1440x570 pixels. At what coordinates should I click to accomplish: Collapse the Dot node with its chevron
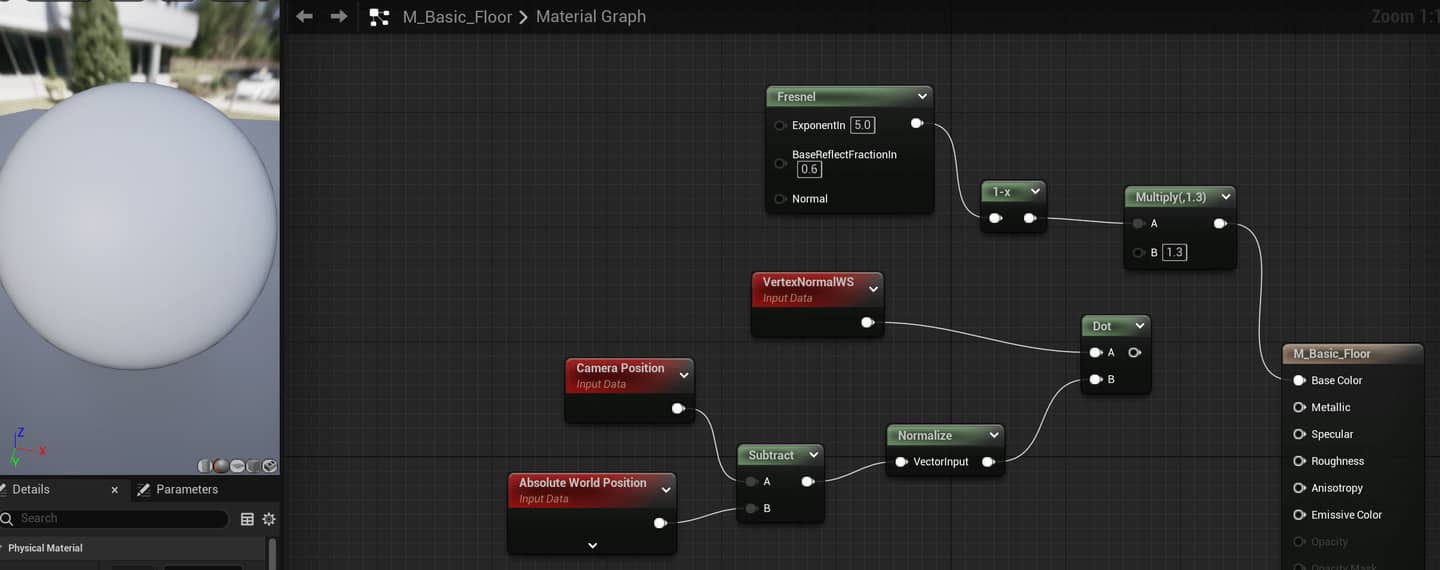(x=1139, y=326)
